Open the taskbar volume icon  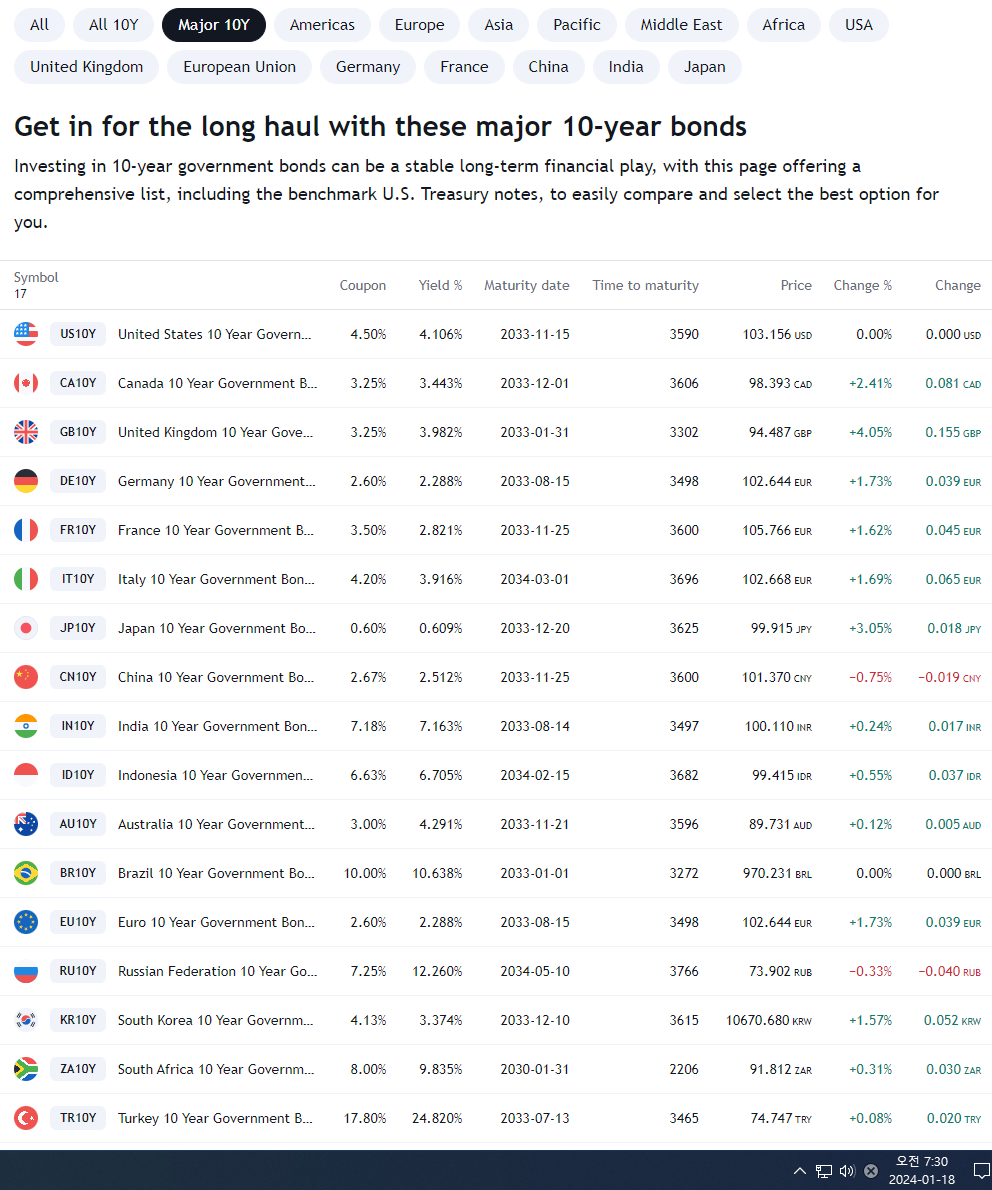pos(847,1171)
